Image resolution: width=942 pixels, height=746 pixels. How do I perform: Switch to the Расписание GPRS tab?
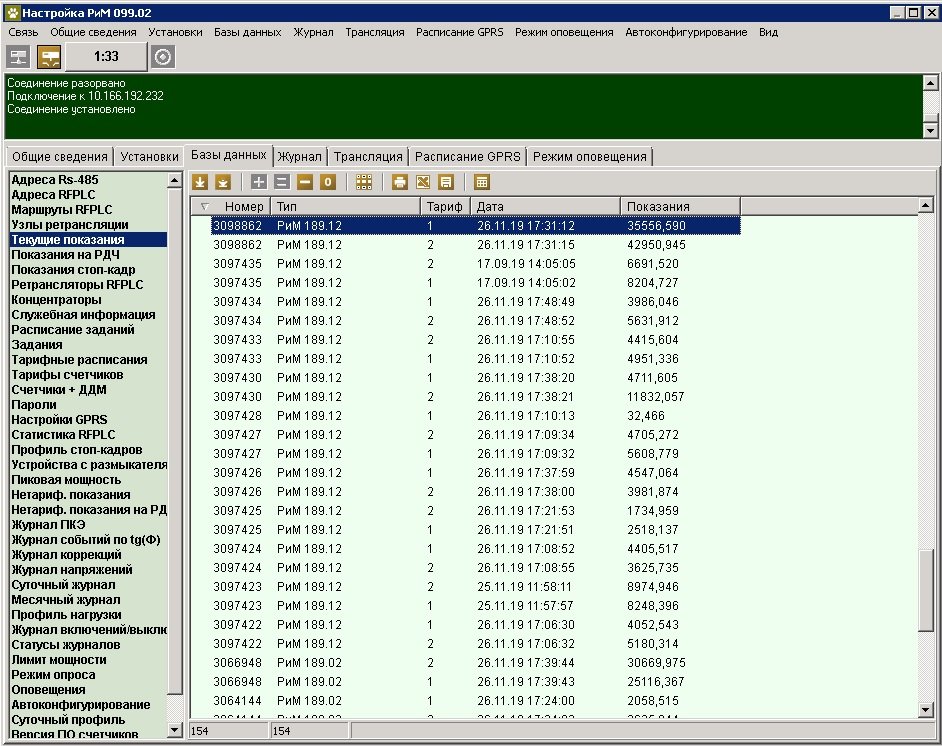pos(467,157)
